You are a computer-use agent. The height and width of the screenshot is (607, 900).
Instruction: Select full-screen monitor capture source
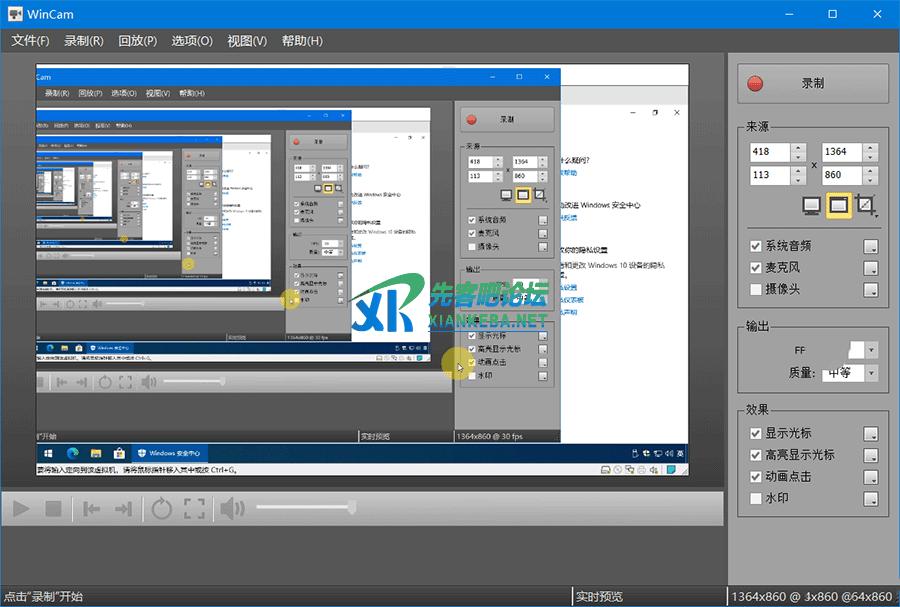pos(812,206)
